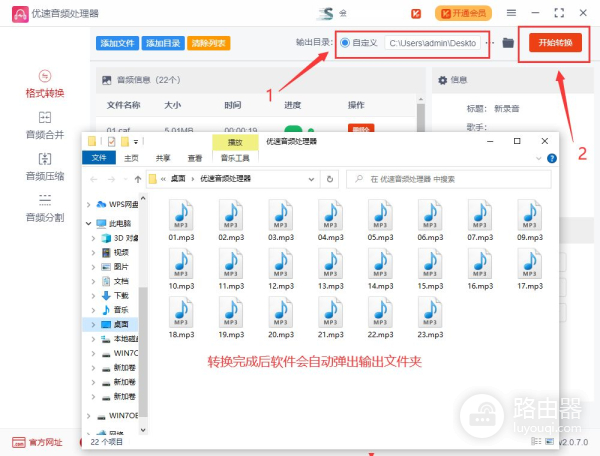Image resolution: width=600 pixels, height=456 pixels.
Task: Select the 12.mp3 file icon
Action: click(281, 263)
